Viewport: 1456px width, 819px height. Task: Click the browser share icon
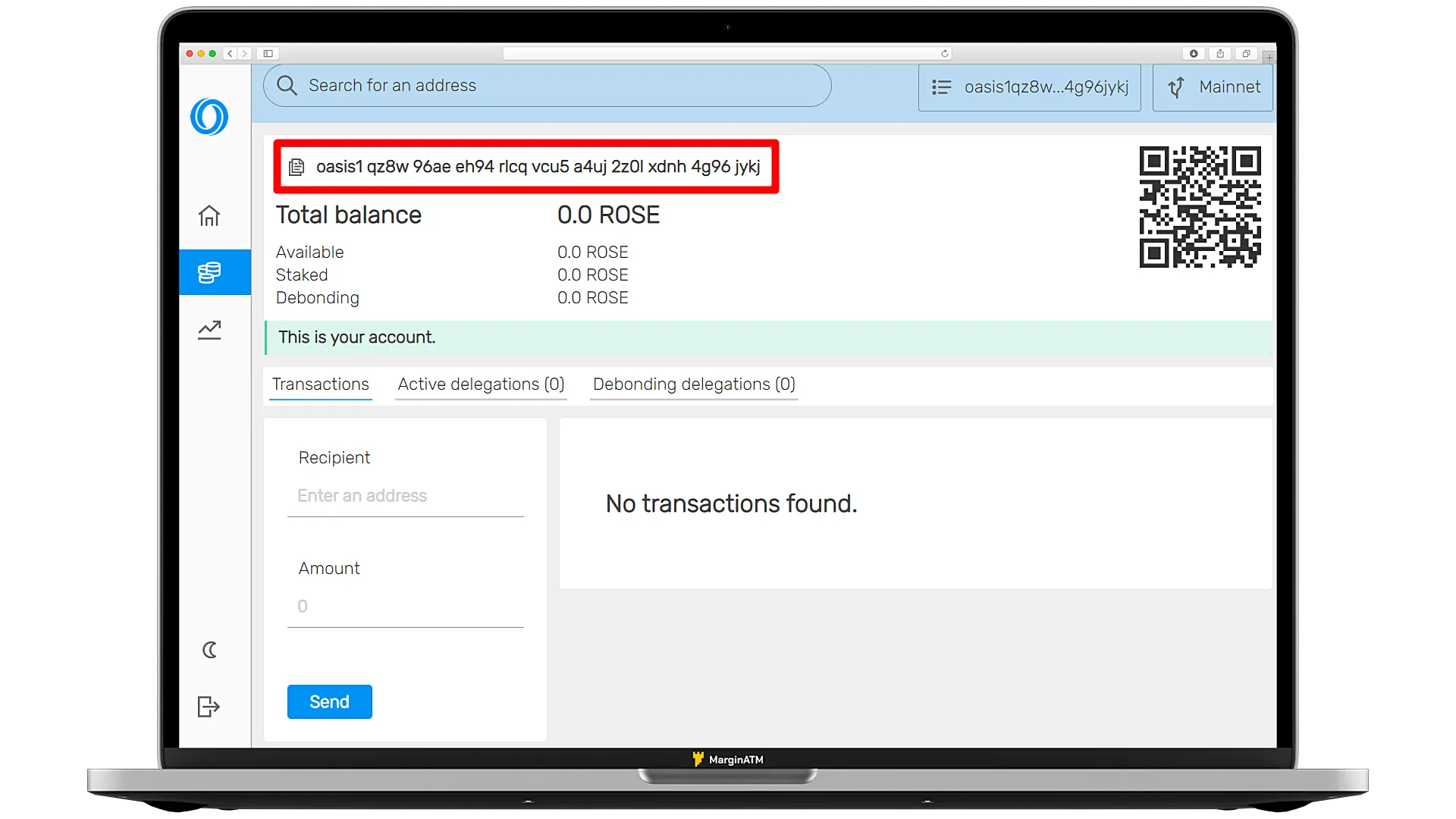coord(1220,54)
